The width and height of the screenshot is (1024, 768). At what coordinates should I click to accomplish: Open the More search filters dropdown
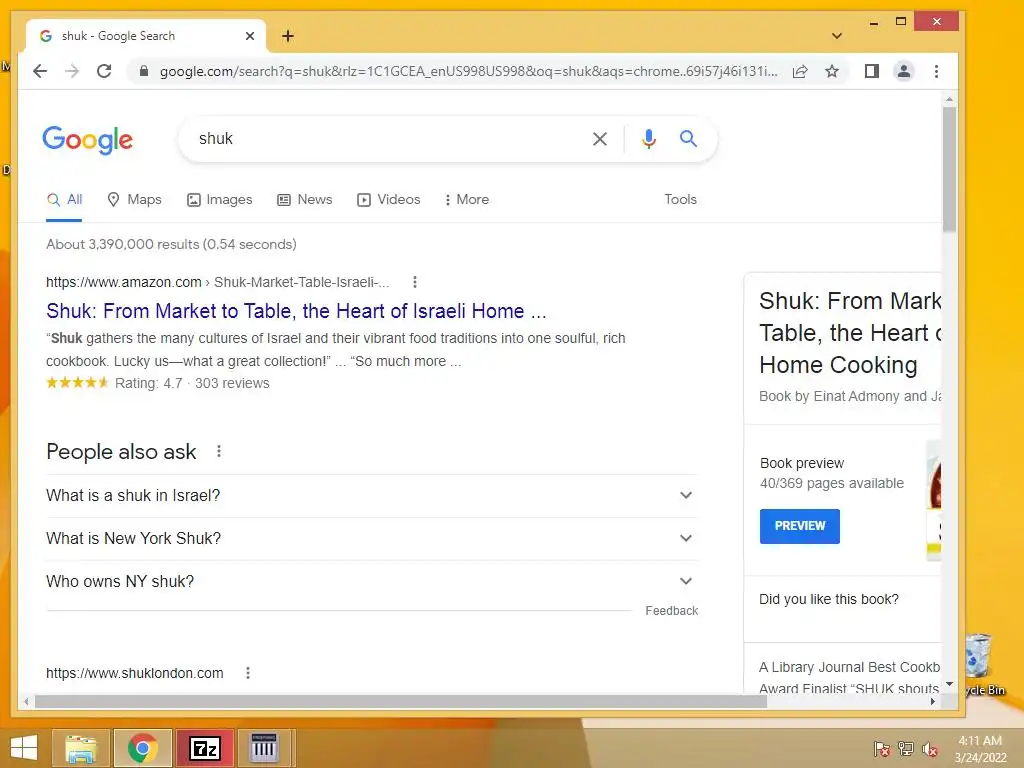466,199
